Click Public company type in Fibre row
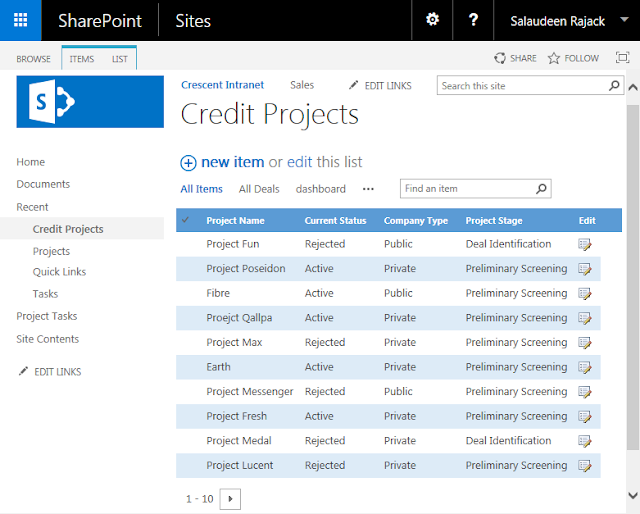Image resolution: width=640 pixels, height=514 pixels. [398, 293]
